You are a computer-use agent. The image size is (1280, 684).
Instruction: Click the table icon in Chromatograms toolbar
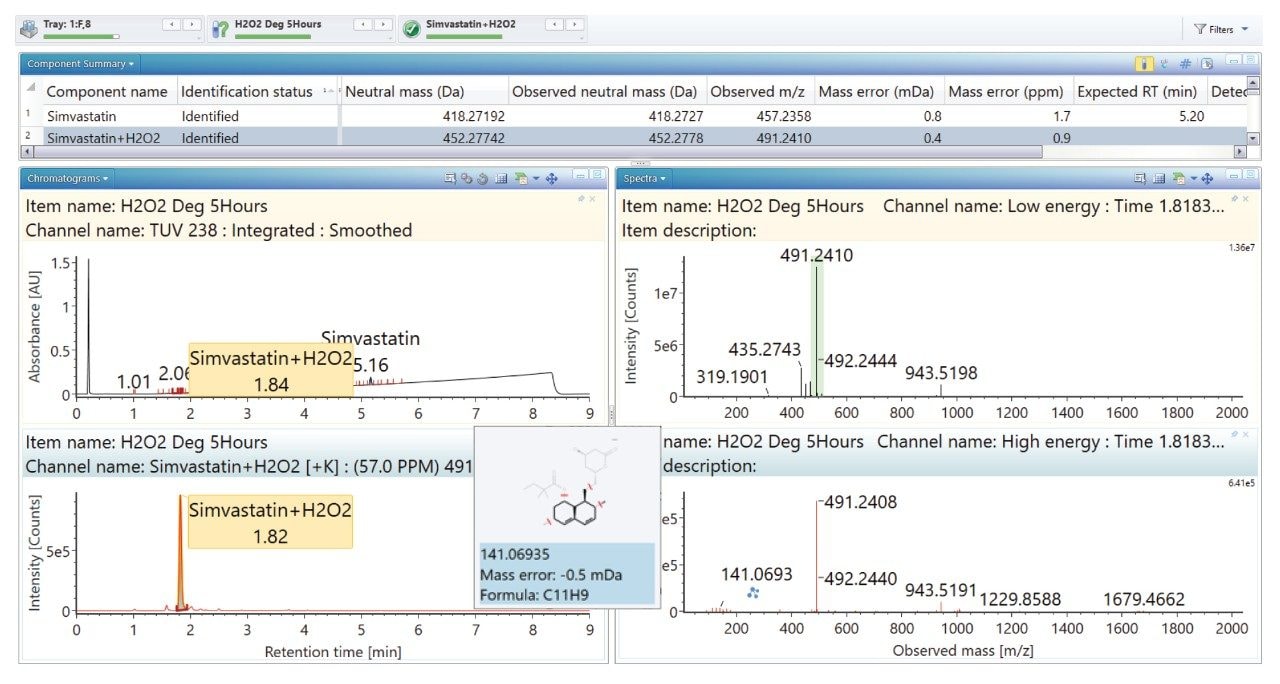coord(501,178)
